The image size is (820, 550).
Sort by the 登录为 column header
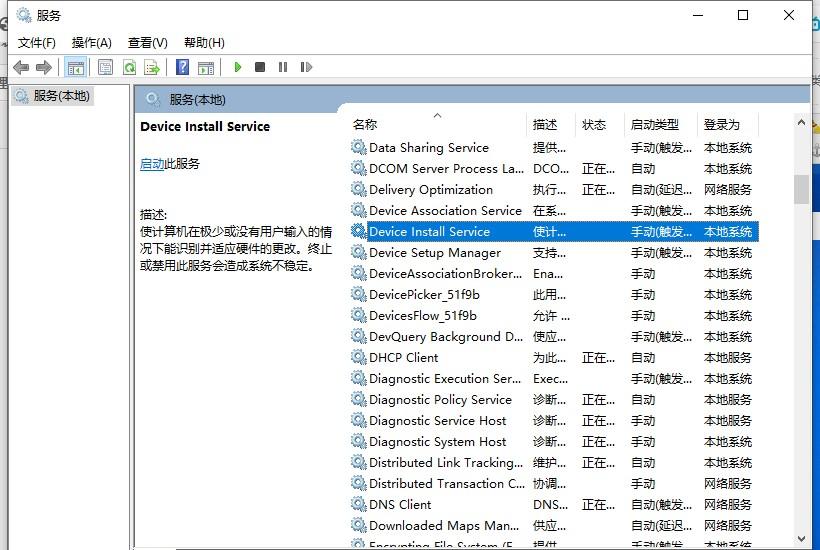tap(727, 124)
